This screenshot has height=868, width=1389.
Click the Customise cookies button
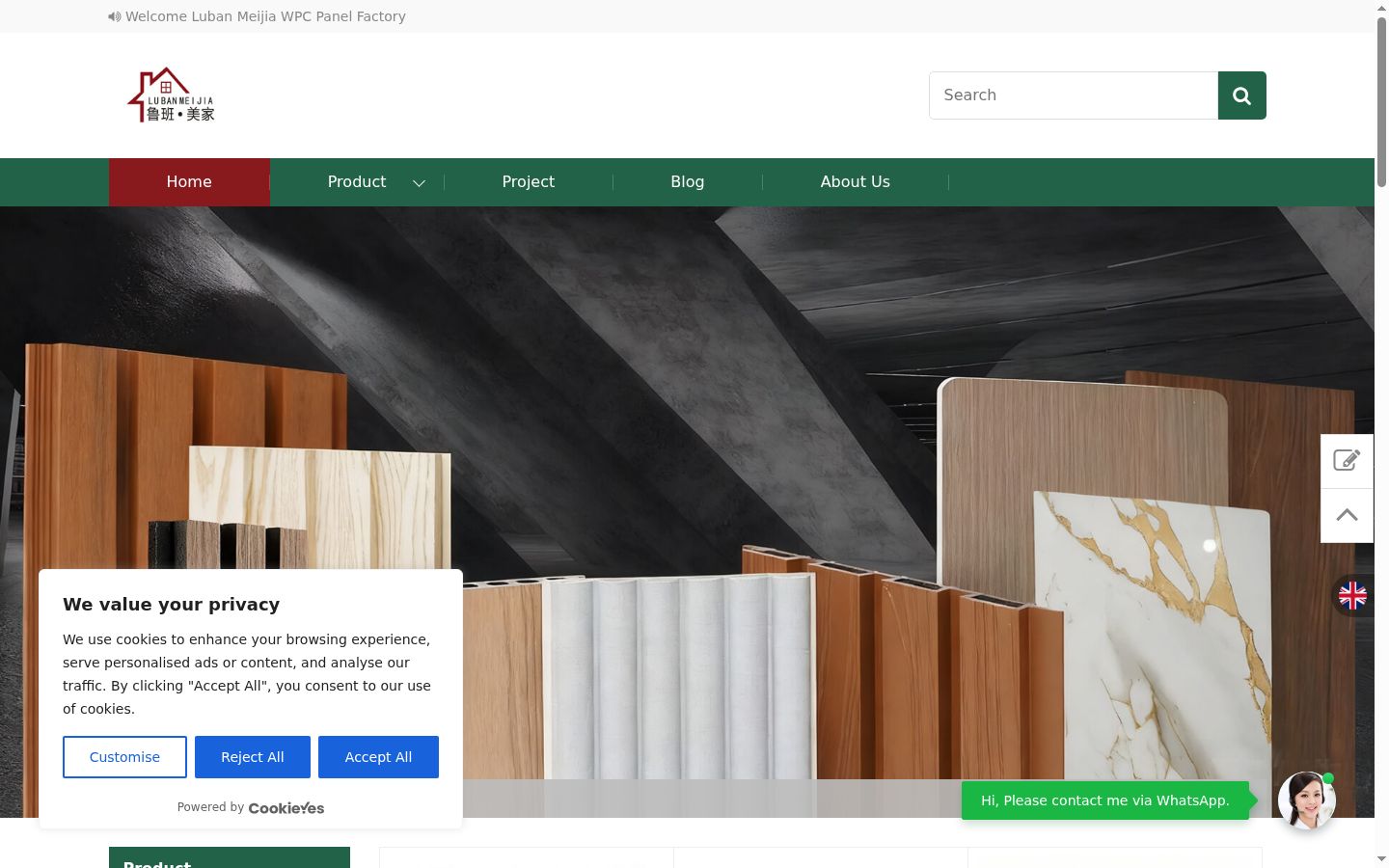[124, 757]
